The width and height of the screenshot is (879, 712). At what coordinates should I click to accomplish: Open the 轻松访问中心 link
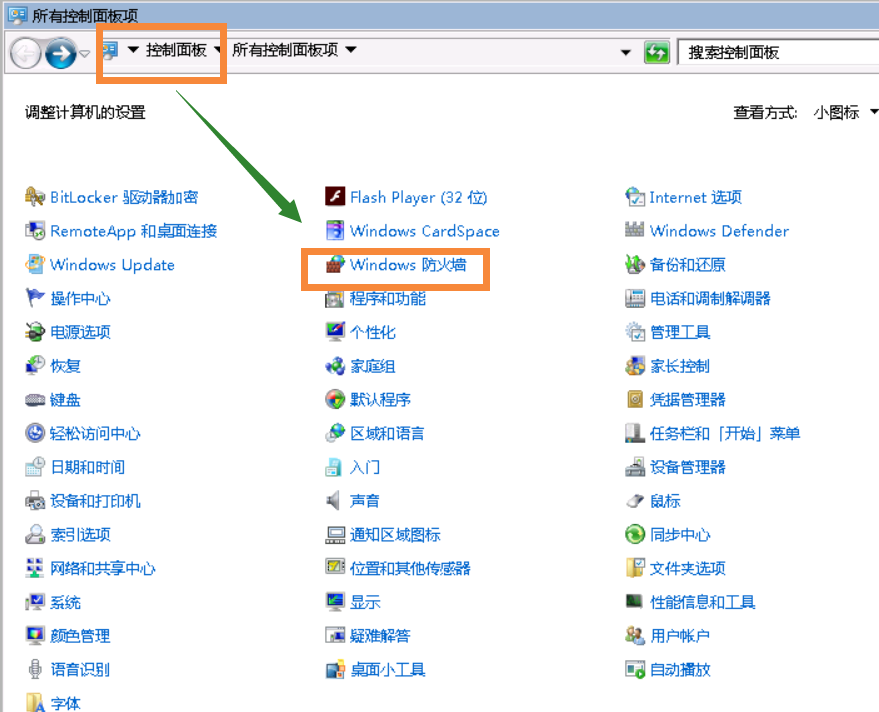(95, 433)
